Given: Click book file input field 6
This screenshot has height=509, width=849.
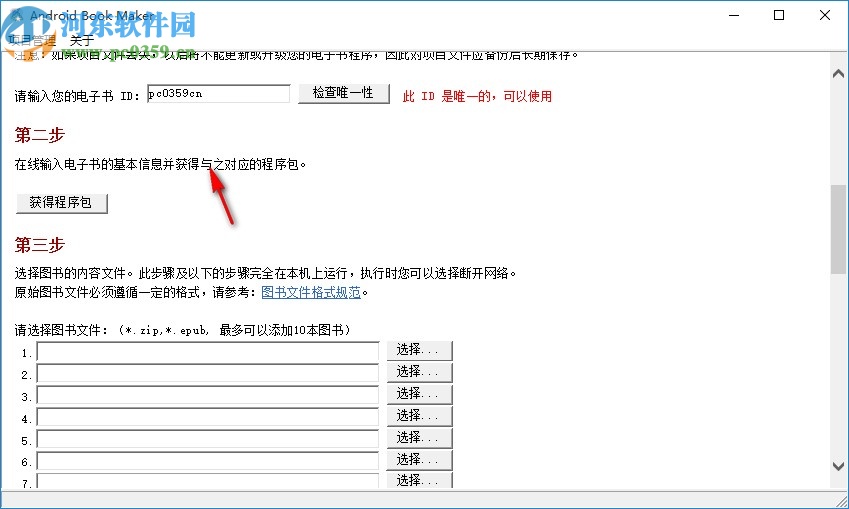Looking at the screenshot, I should click(208, 461).
